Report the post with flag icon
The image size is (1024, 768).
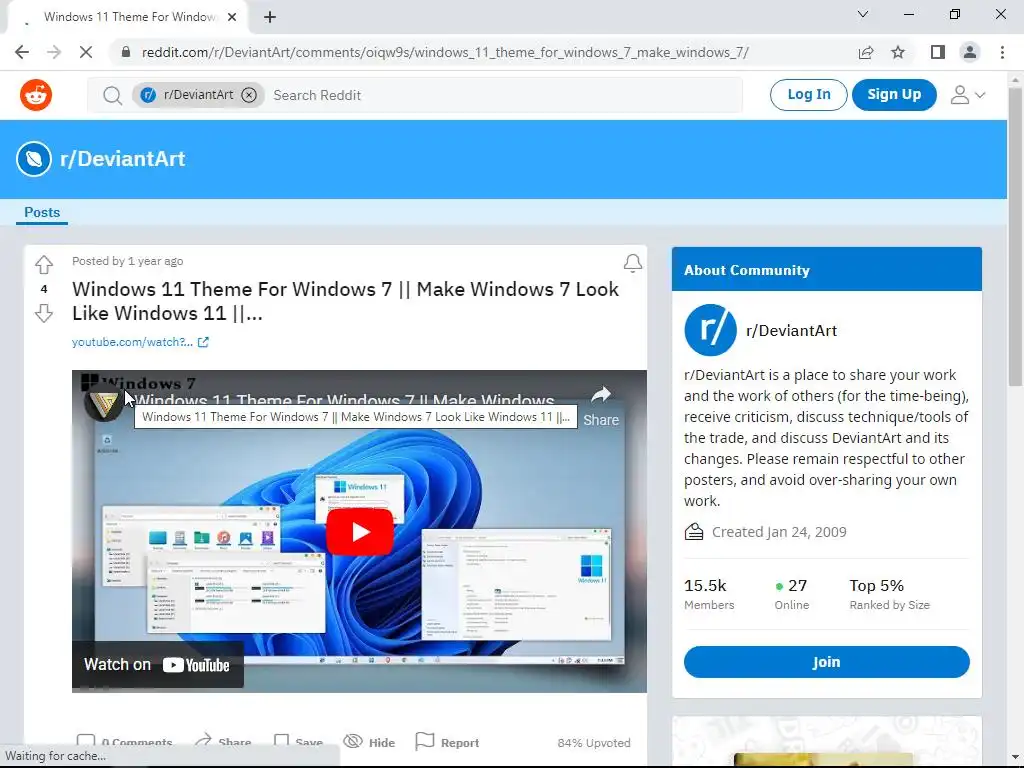pos(447,743)
